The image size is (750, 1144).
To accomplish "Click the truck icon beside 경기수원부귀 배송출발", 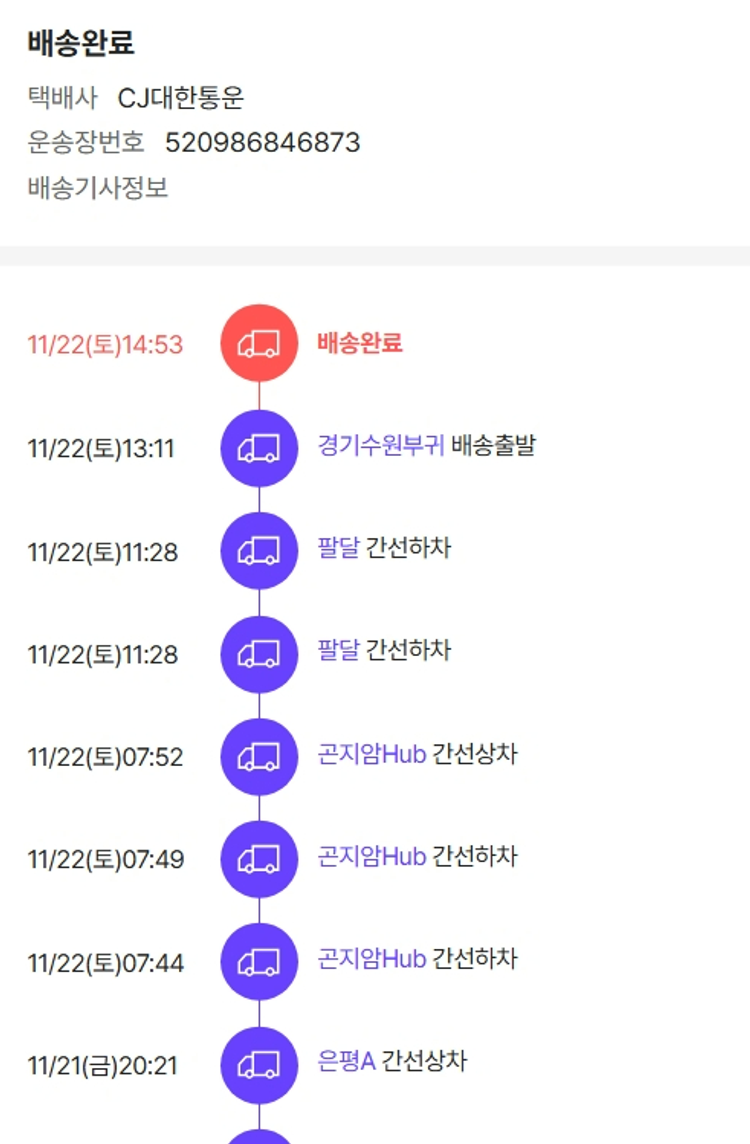I will pyautogui.click(x=259, y=448).
